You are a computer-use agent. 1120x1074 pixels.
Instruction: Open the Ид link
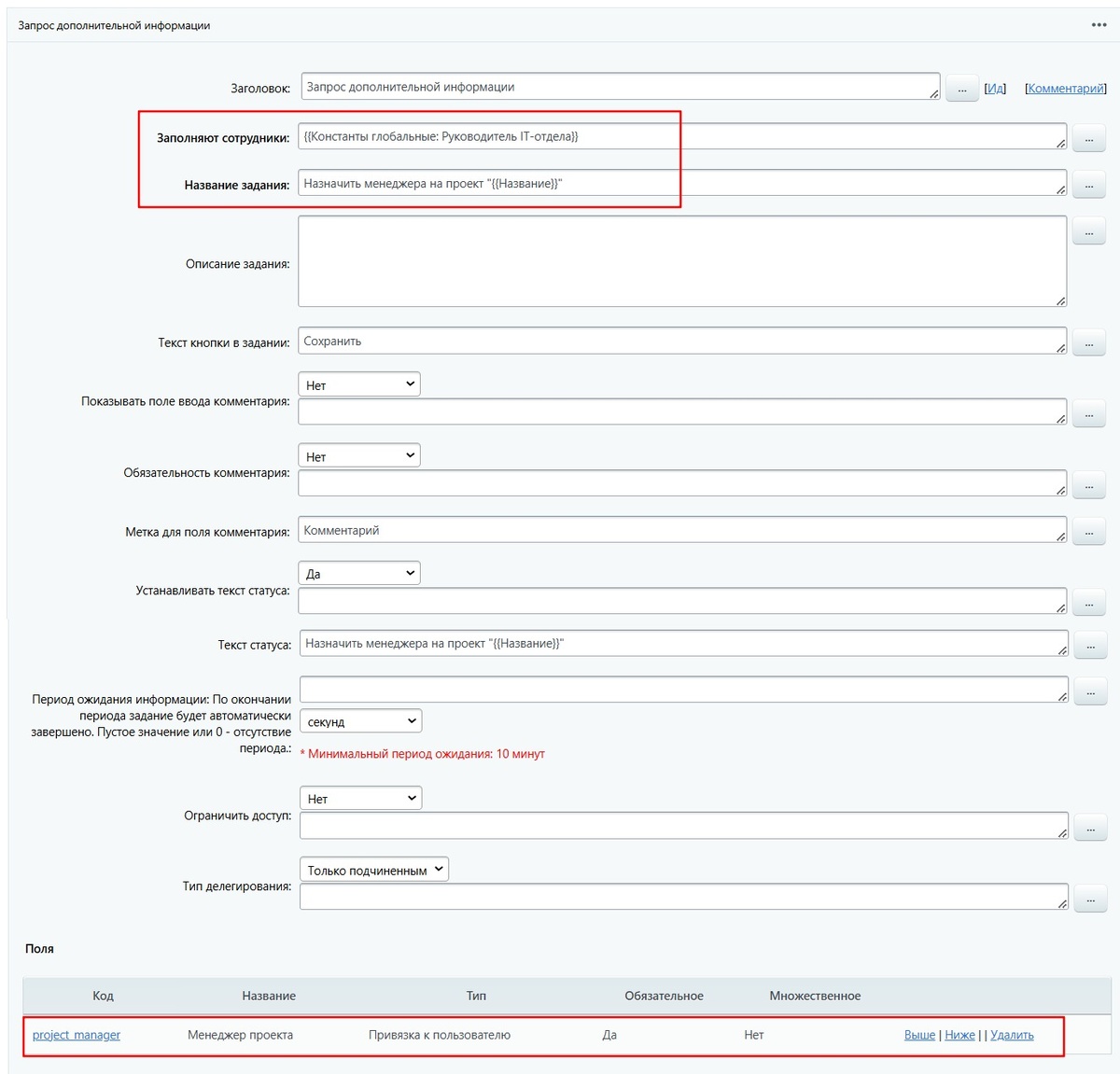(995, 88)
